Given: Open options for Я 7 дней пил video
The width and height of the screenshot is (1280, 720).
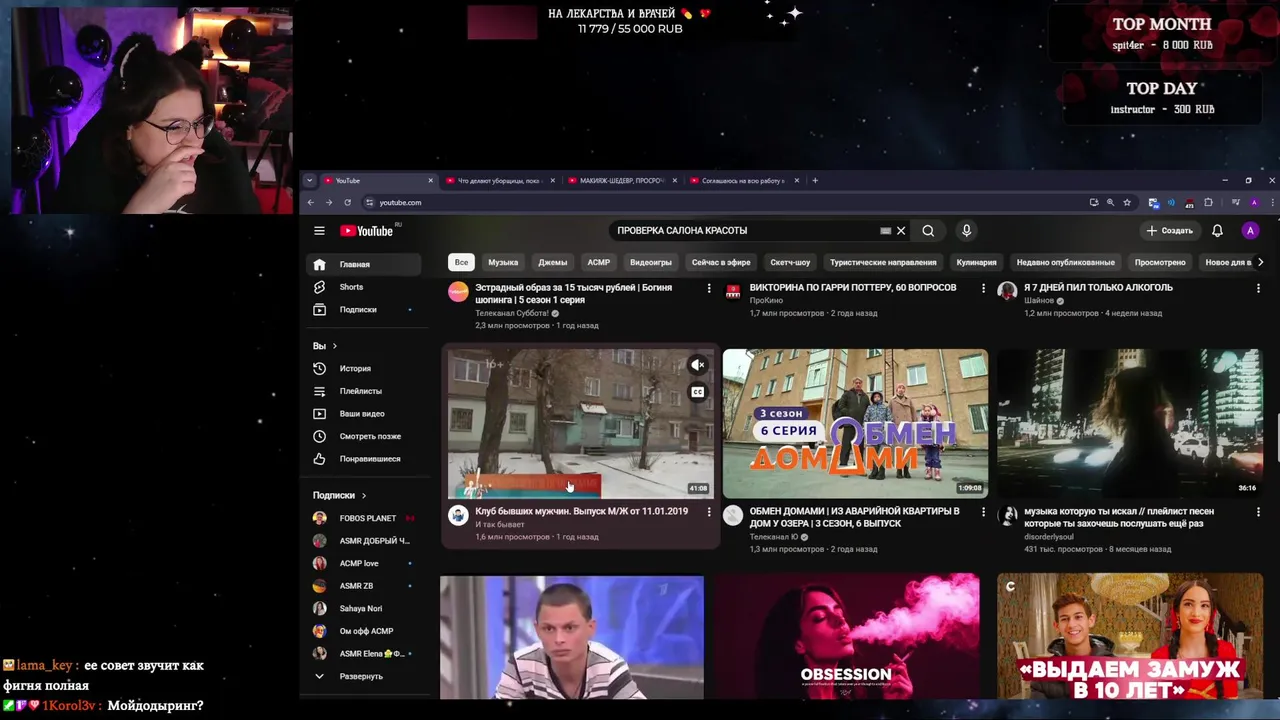Looking at the screenshot, I should coord(1258,288).
